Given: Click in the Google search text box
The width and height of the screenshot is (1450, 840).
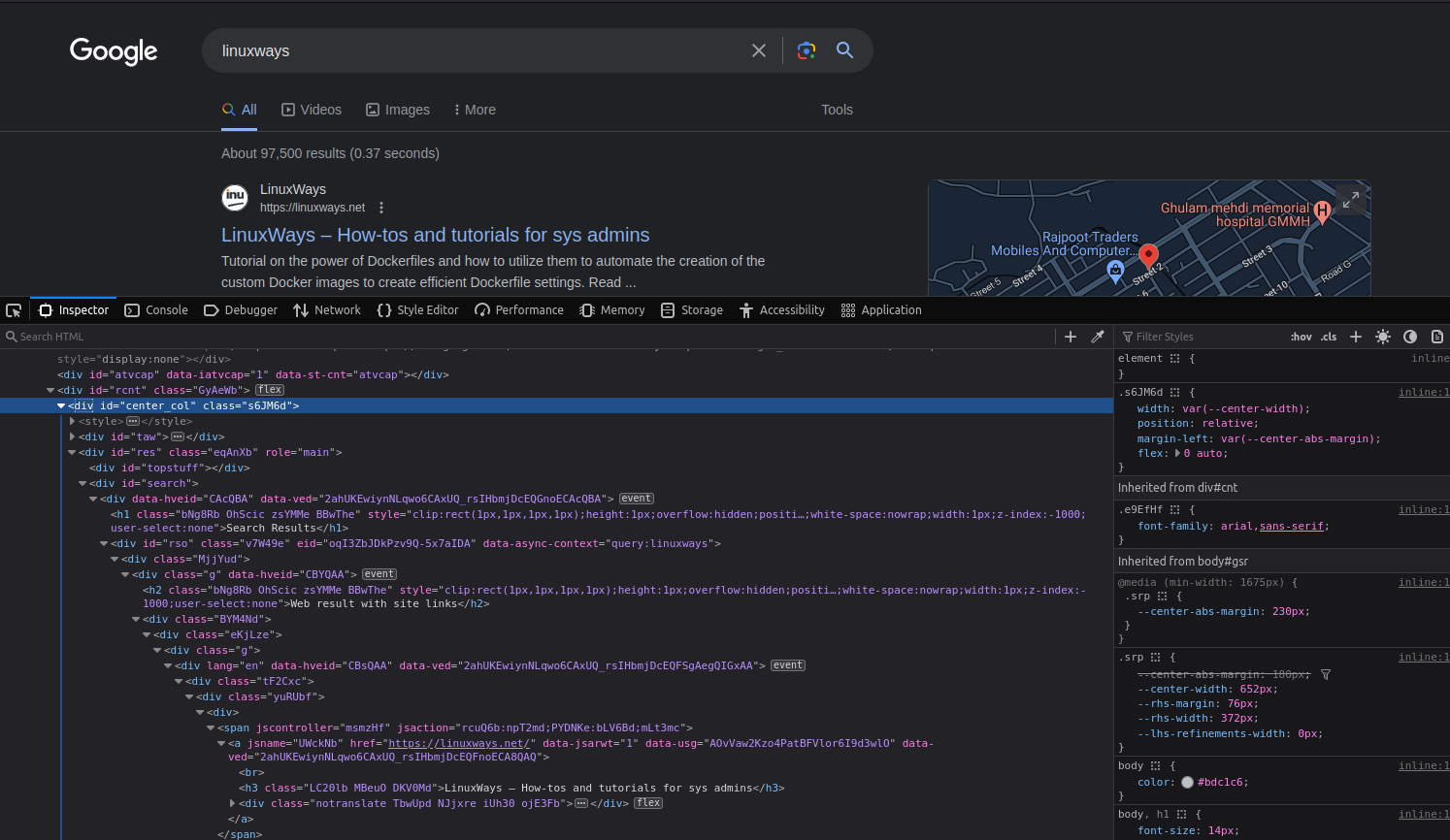Looking at the screenshot, I should click(x=480, y=50).
